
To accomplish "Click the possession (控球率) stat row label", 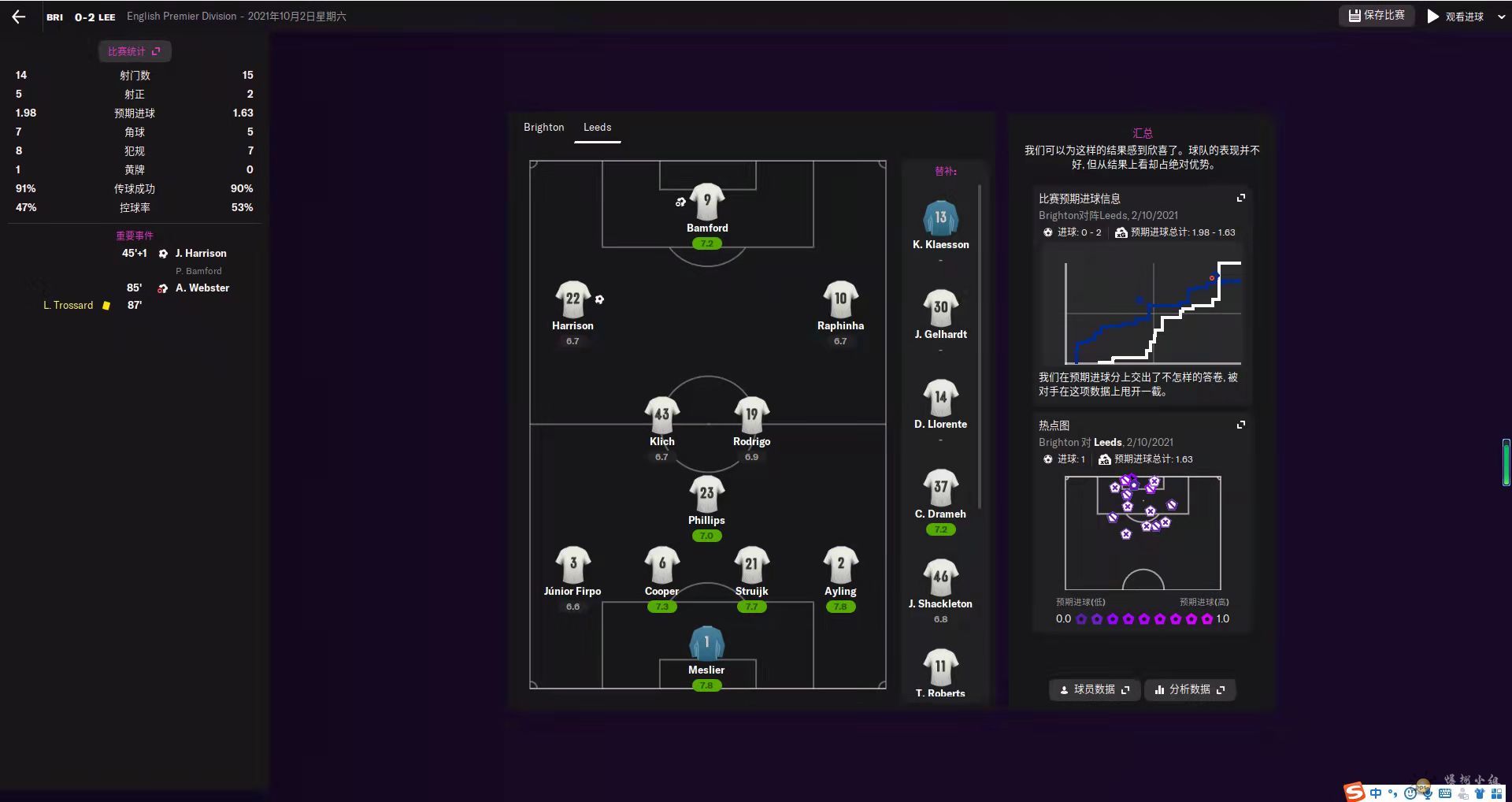I will coord(135,207).
